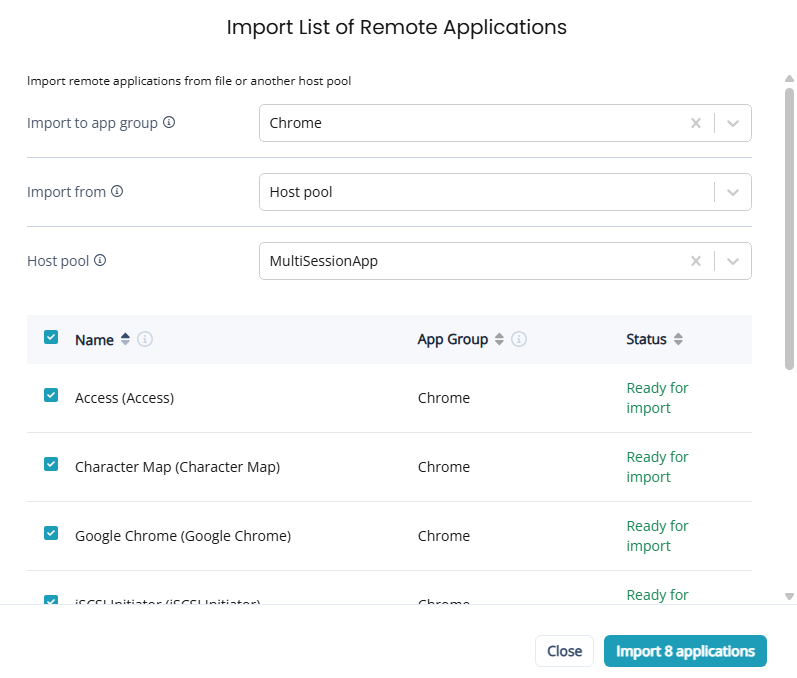Uncheck the Access (Access) application
The height and width of the screenshot is (678, 797).
click(51, 396)
